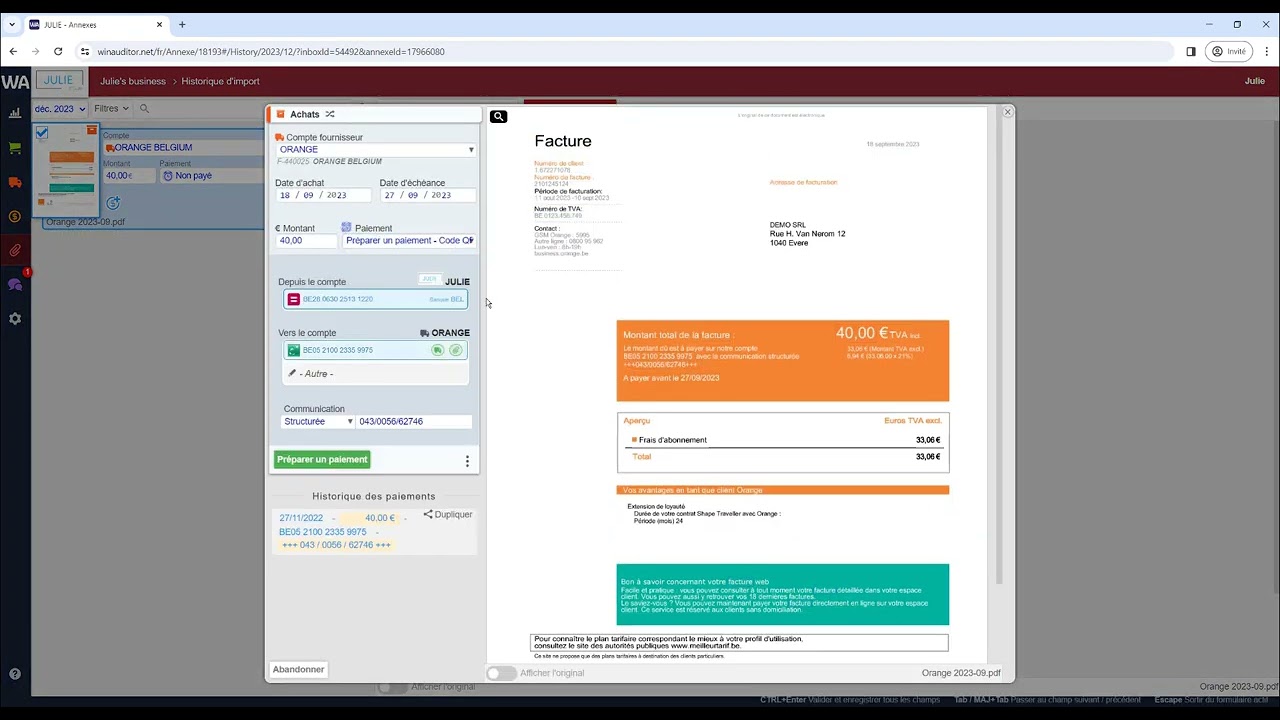Click the Préparer un paiement green button

tap(322, 459)
